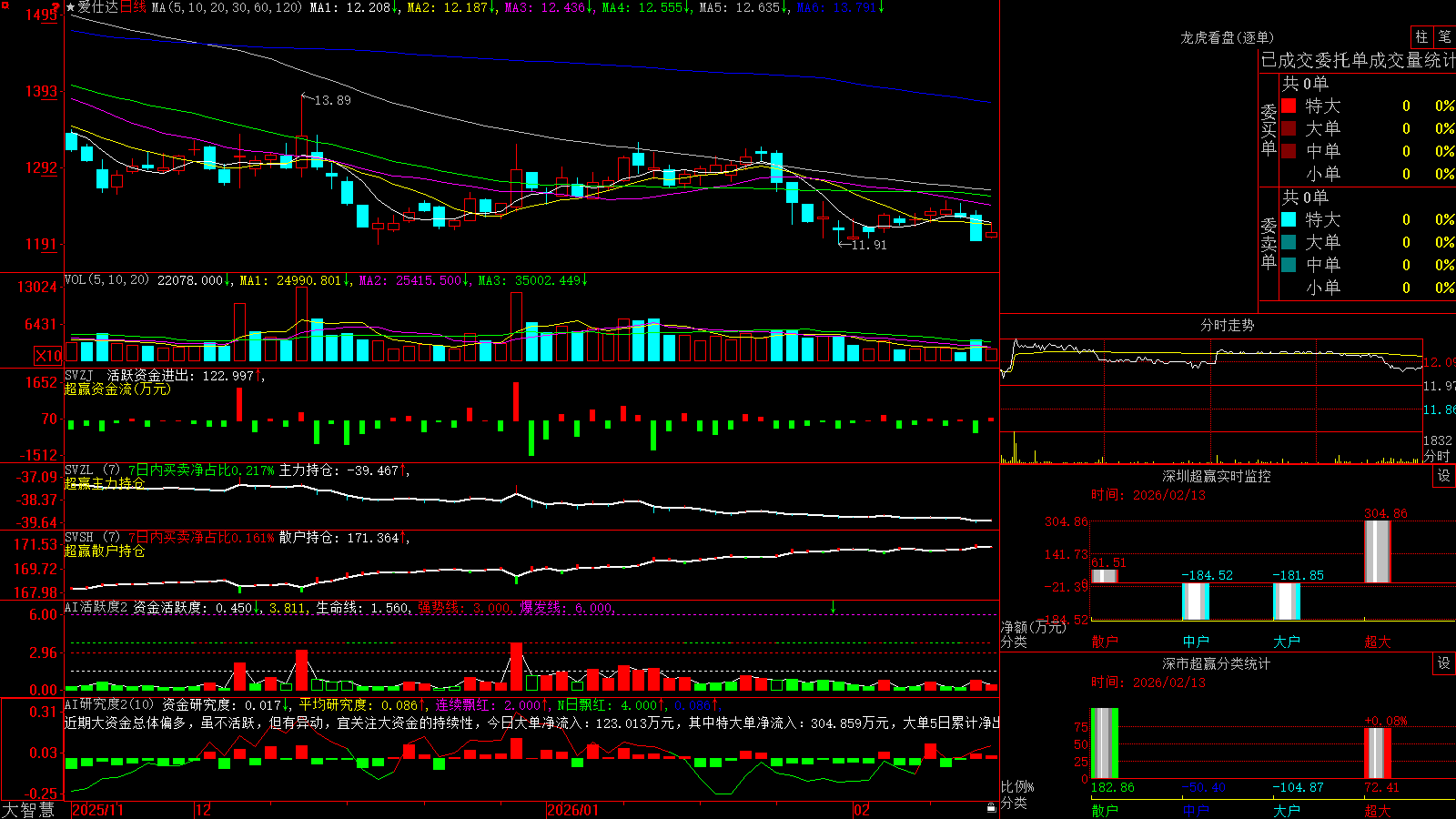The image size is (1456, 819).
Task: Click the stock name 爱仕达
Action: coord(97,7)
